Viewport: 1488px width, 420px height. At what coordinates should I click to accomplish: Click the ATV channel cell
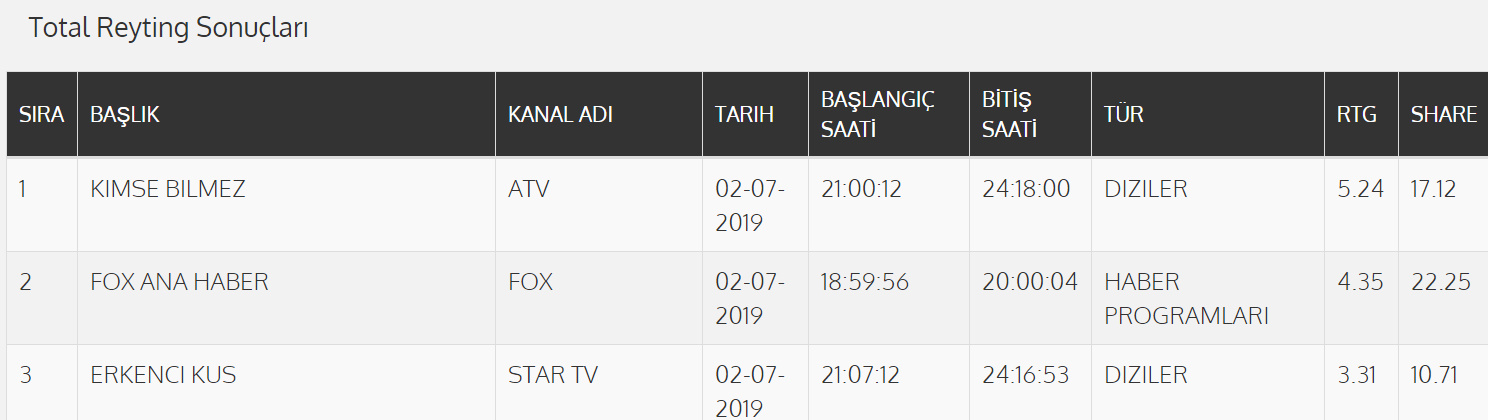coord(529,189)
